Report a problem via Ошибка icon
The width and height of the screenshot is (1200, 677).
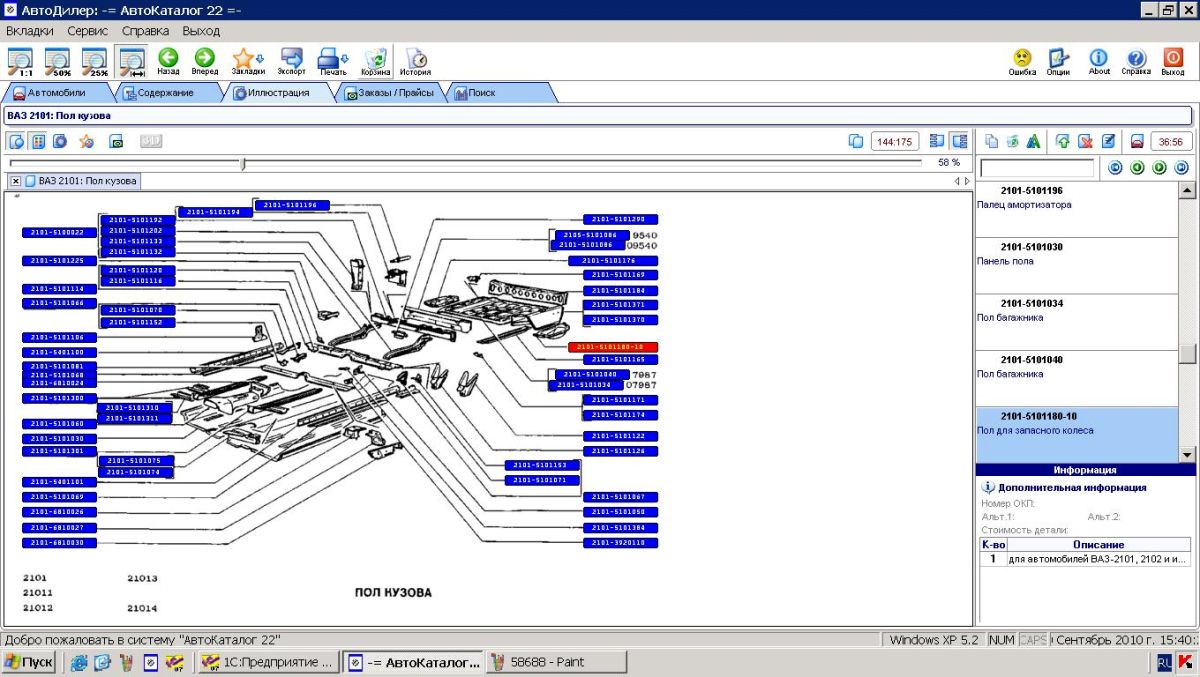(x=1022, y=61)
